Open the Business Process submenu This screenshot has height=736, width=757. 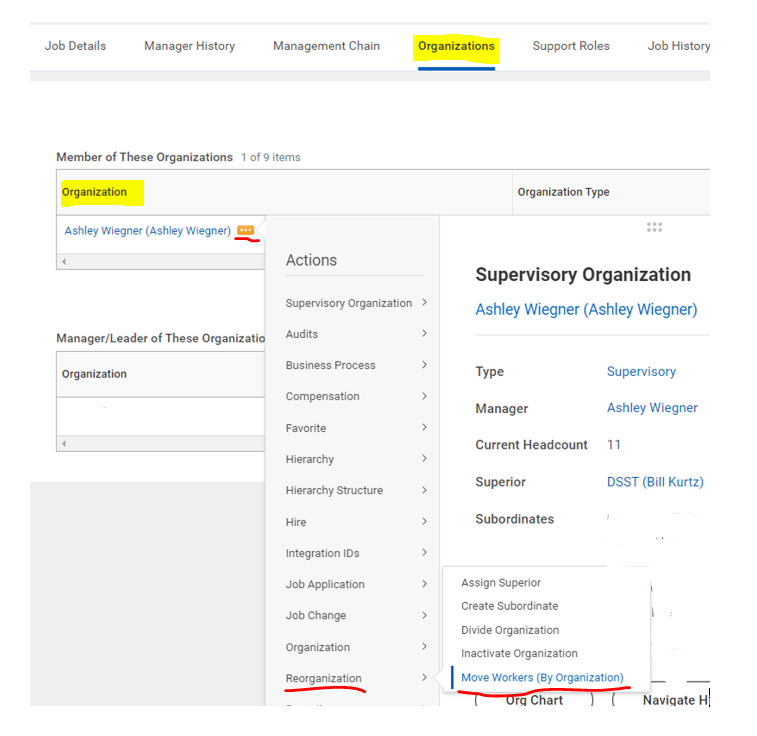click(x=355, y=365)
